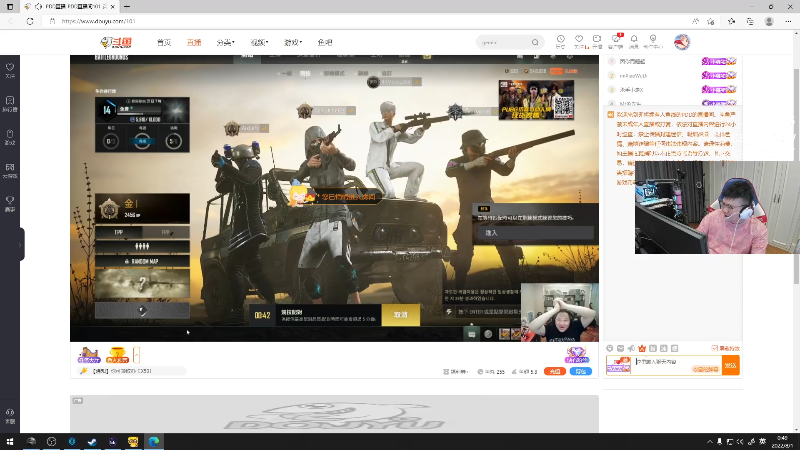
Task: Open the client download icon with red badge
Action: pos(616,41)
